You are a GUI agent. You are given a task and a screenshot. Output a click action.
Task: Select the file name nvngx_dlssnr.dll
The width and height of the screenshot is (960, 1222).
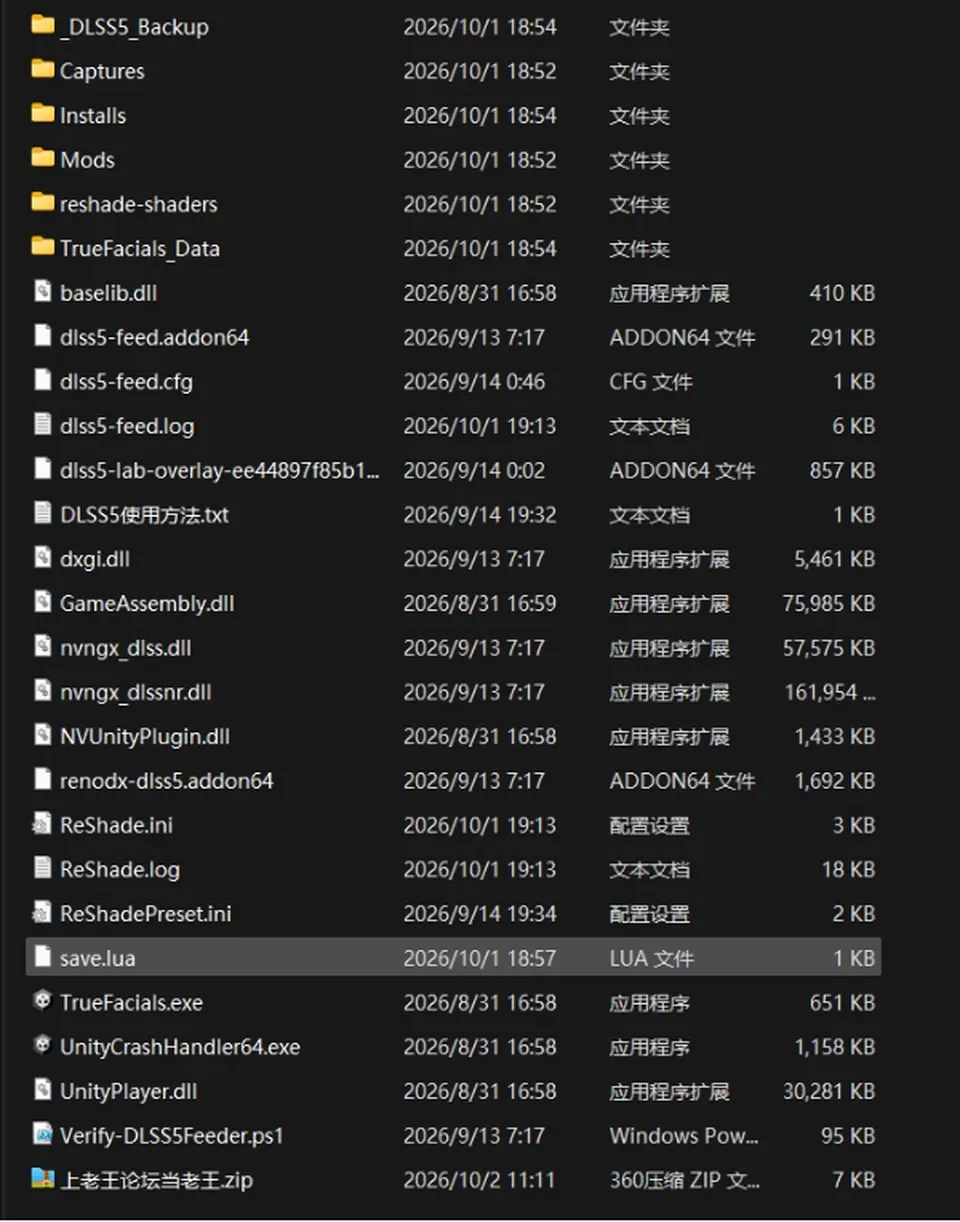click(x=135, y=692)
